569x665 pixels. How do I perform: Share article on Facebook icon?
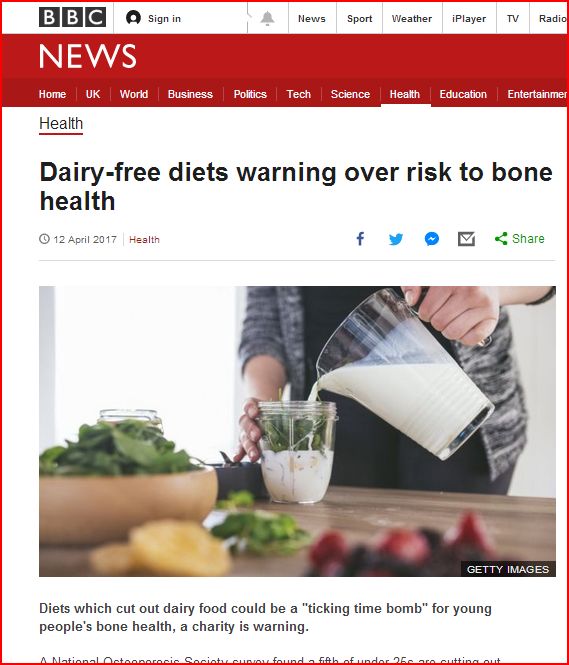(x=360, y=239)
